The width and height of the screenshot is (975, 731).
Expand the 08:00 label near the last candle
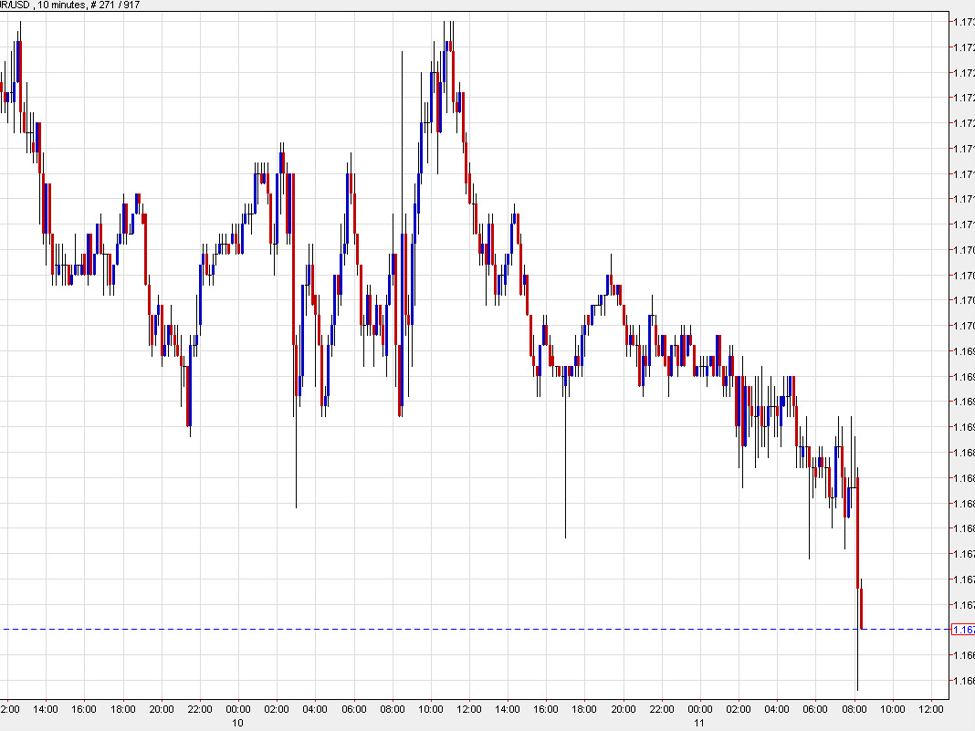point(855,707)
